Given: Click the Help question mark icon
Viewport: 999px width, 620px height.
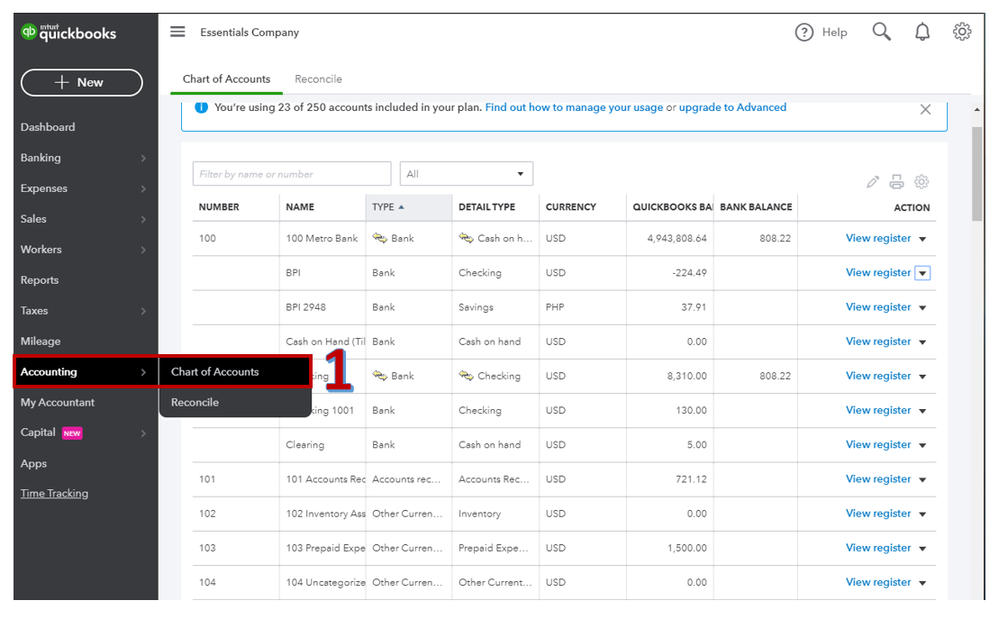Looking at the screenshot, I should click(804, 32).
